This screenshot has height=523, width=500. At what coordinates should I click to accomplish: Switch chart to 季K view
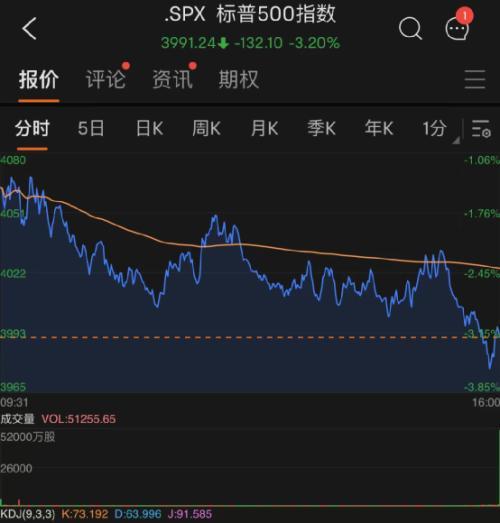[321, 128]
